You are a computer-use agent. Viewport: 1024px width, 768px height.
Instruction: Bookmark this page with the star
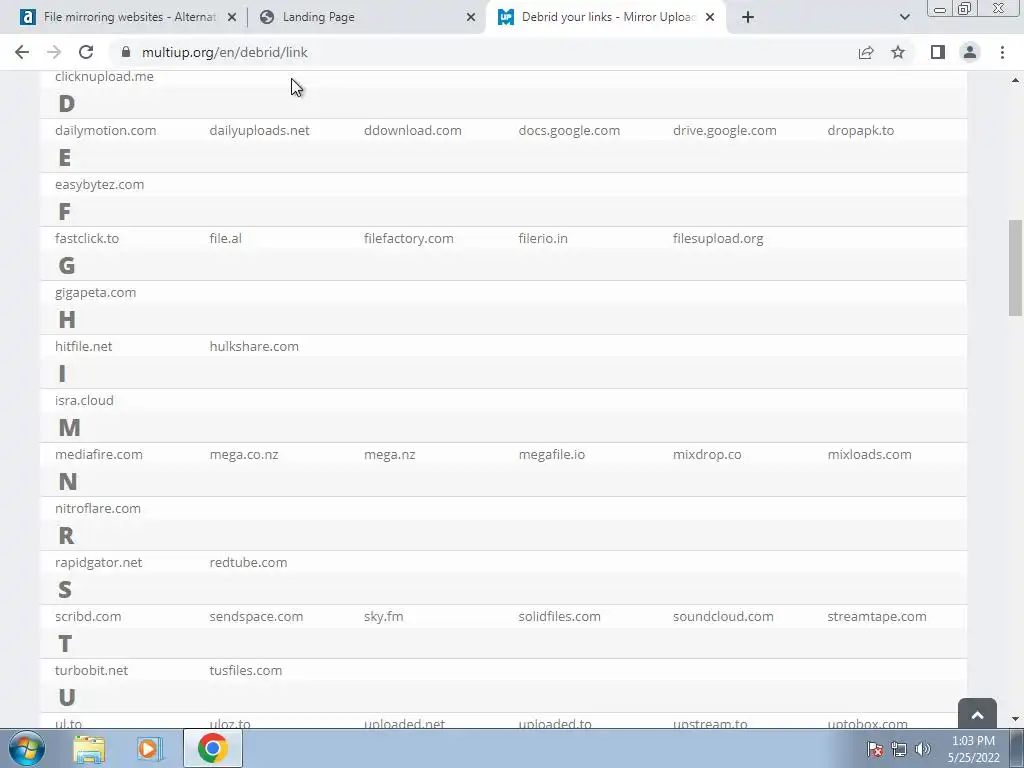(x=898, y=52)
